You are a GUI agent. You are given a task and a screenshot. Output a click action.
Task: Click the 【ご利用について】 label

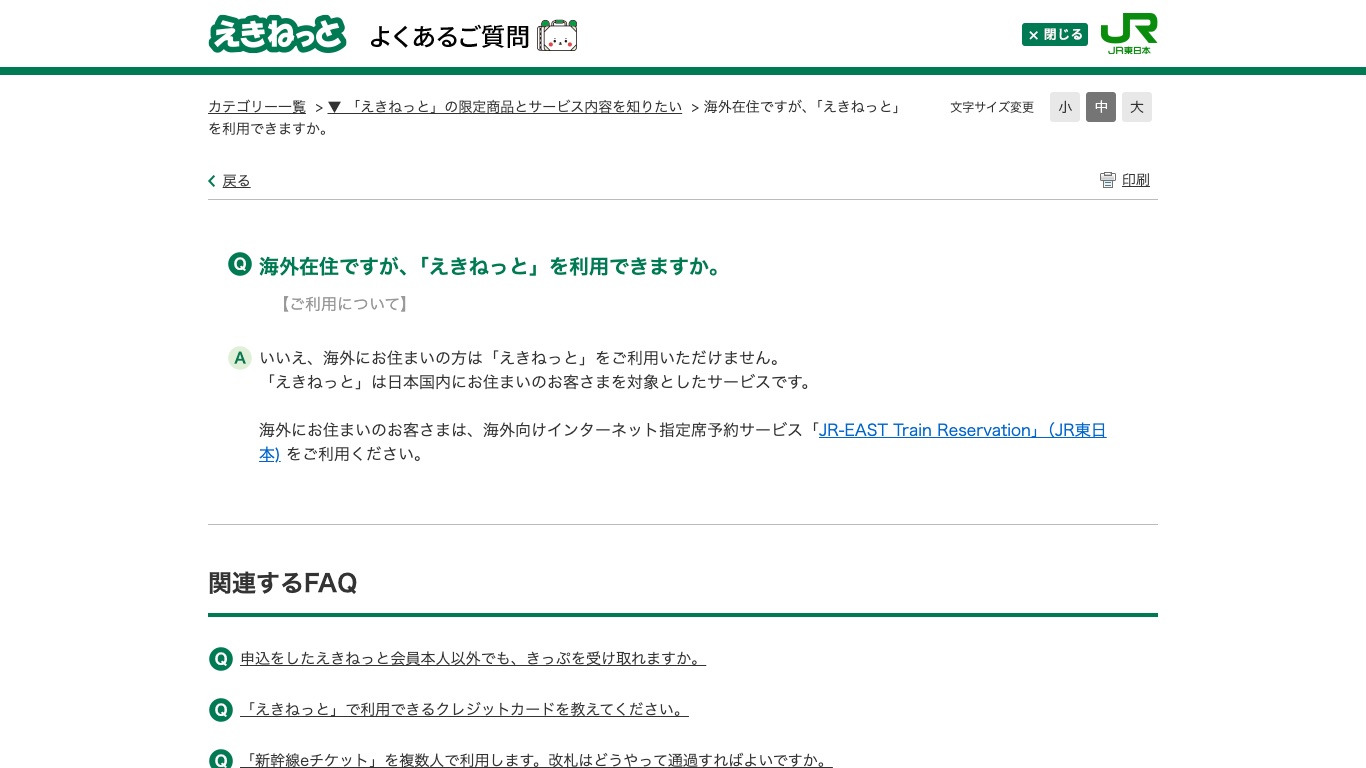343,304
